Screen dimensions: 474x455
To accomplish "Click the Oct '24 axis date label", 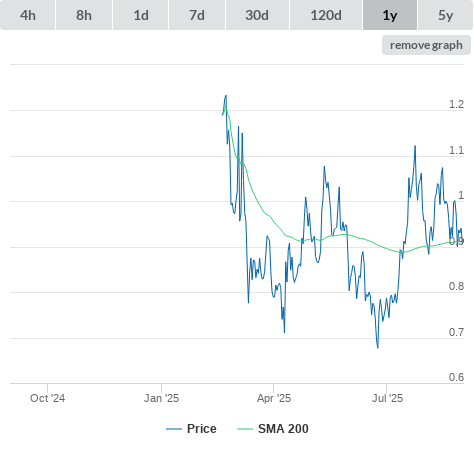I will pyautogui.click(x=47, y=398).
